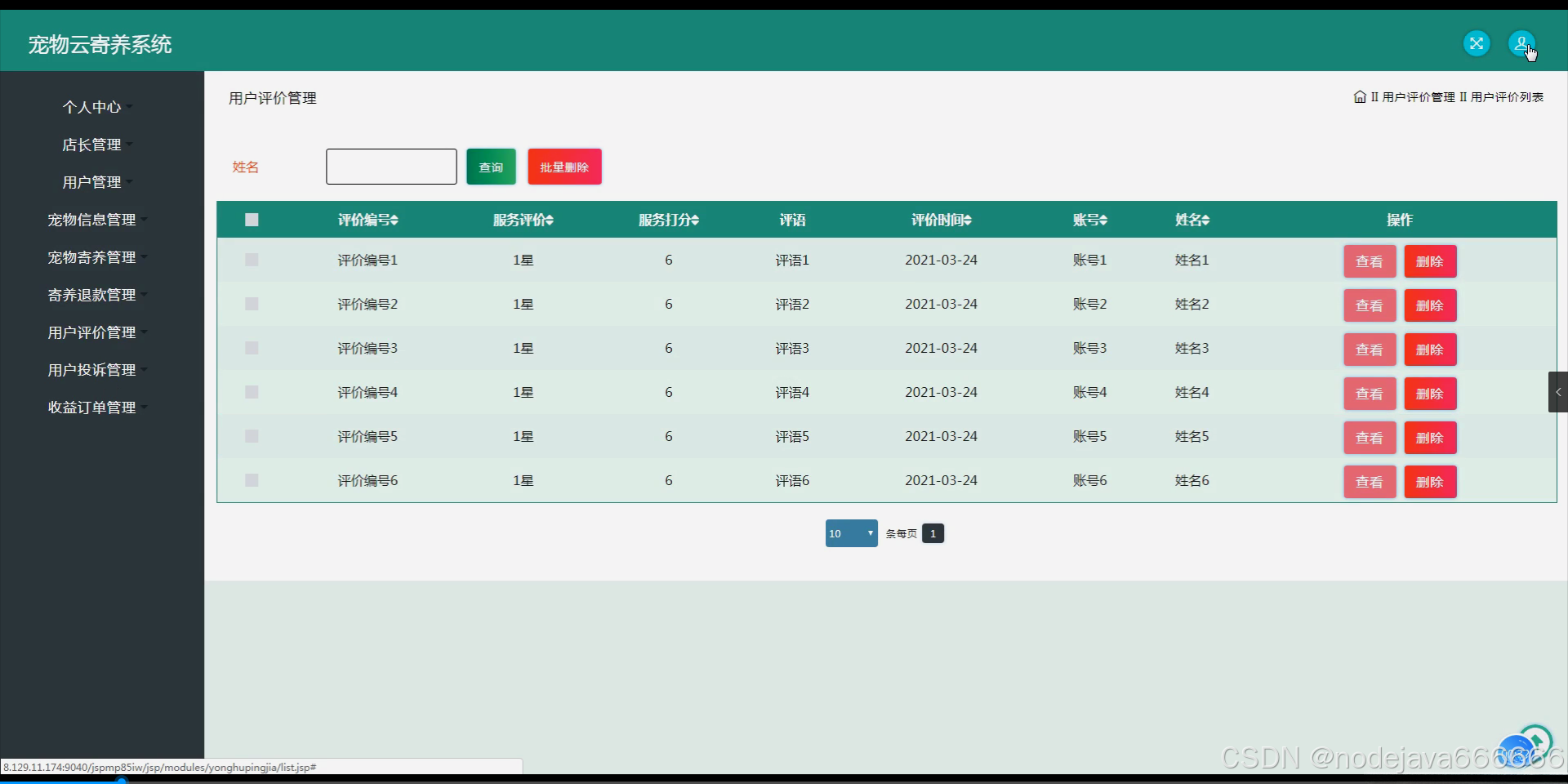Open the 10 per-page dropdown

(x=851, y=533)
